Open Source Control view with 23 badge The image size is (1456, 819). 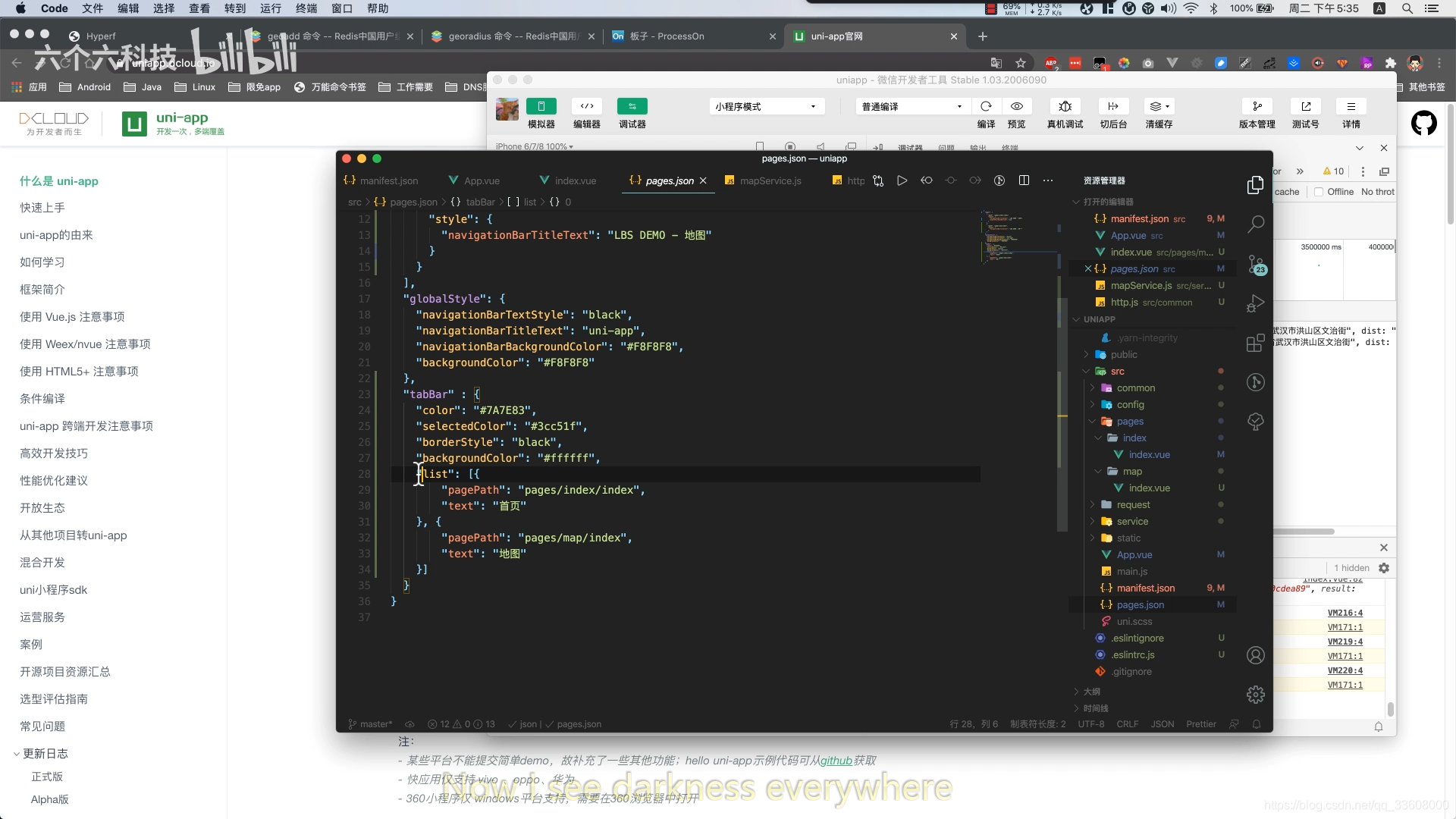click(x=1256, y=264)
